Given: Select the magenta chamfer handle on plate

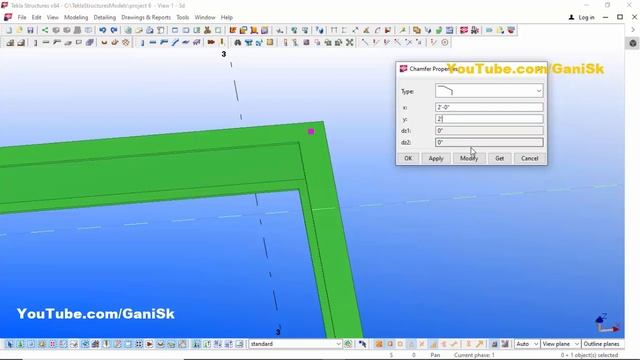Looking at the screenshot, I should (x=311, y=131).
